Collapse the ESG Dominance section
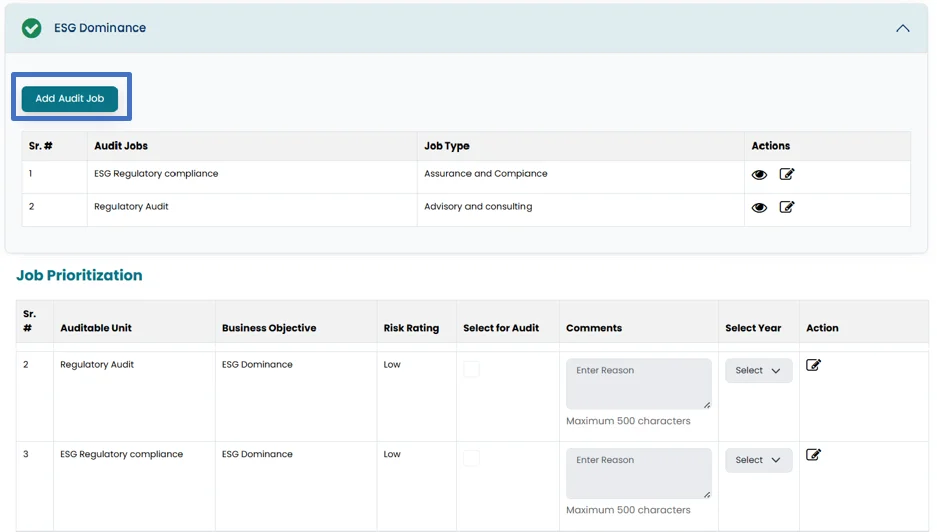This screenshot has height=532, width=937. point(902,28)
